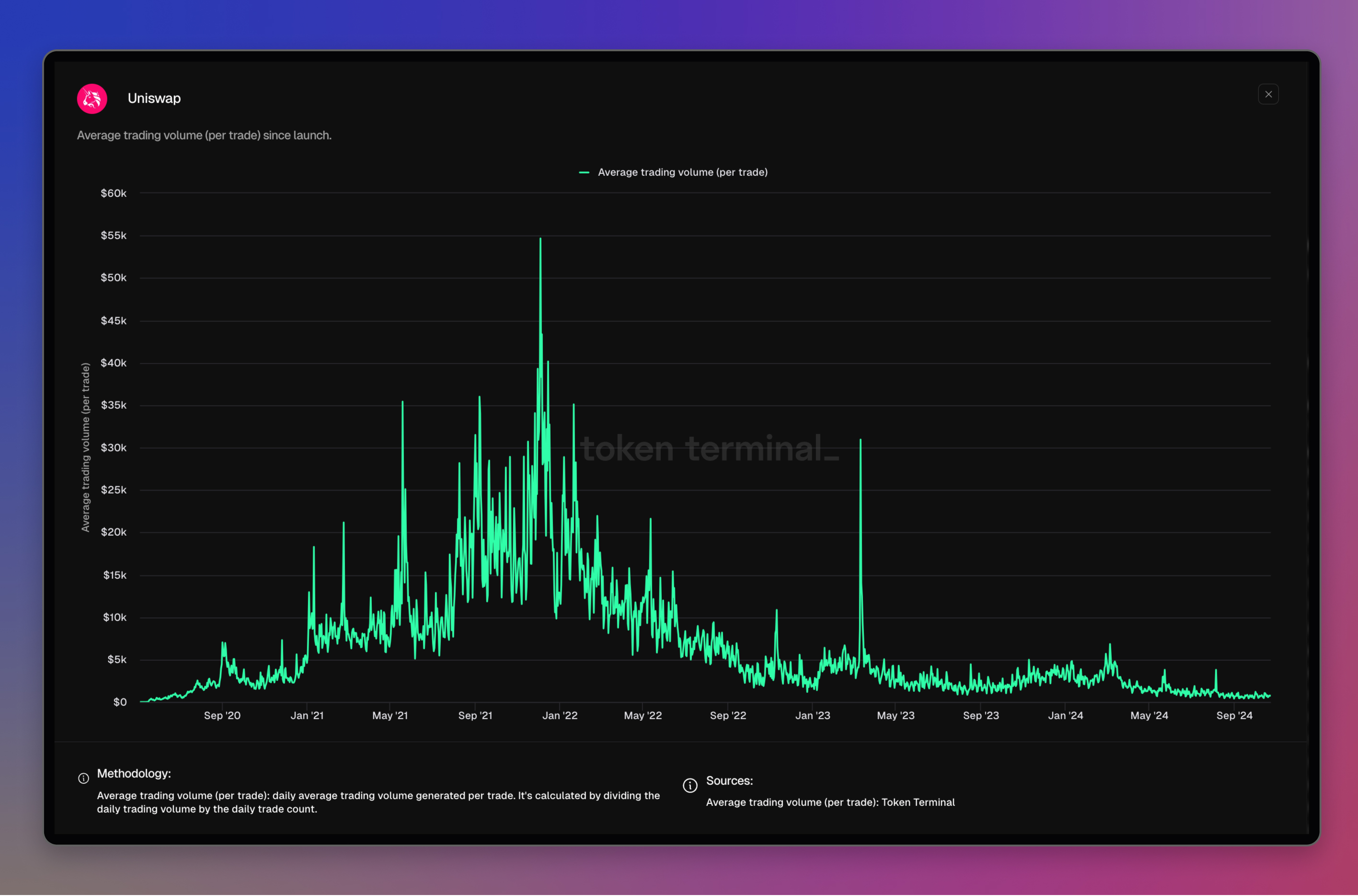Close the Uniswap chart dialog
This screenshot has height=896, width=1358.
coord(1268,94)
